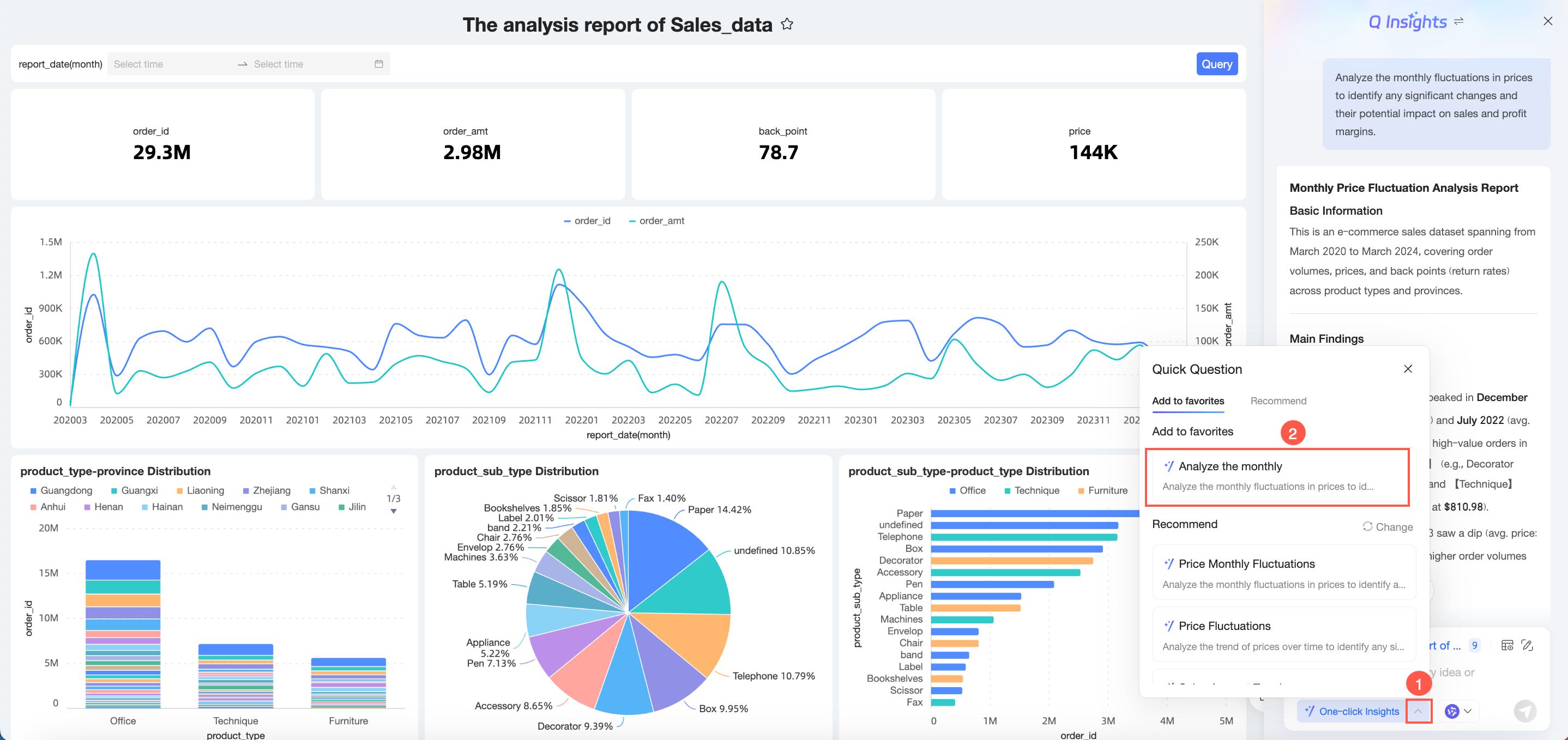This screenshot has height=740, width=1568.
Task: Click the Guangdong legend color swatch
Action: [x=33, y=491]
